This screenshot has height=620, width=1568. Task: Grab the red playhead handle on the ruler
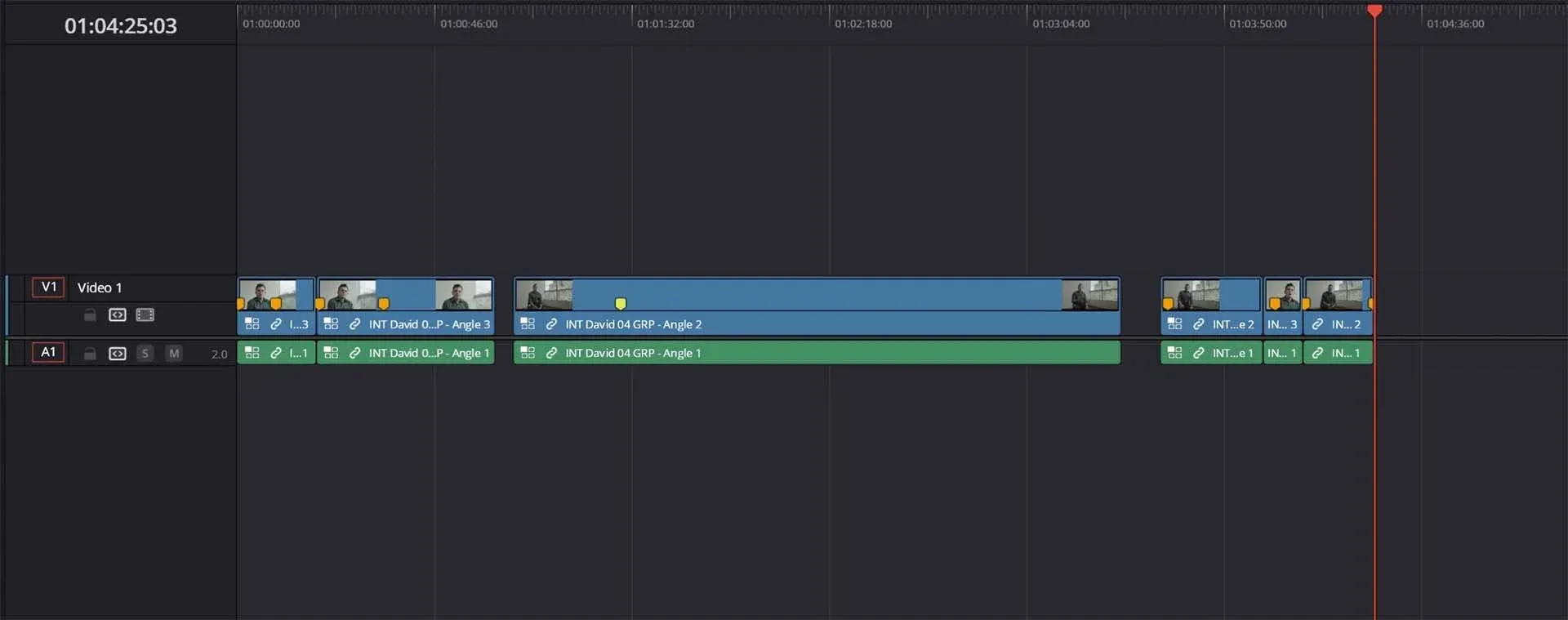[x=1374, y=11]
